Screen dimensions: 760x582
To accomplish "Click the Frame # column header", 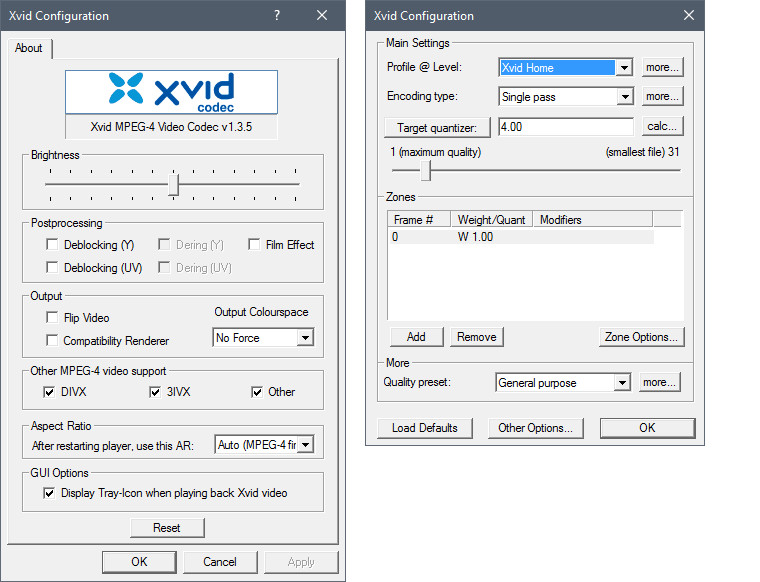I will click(420, 220).
